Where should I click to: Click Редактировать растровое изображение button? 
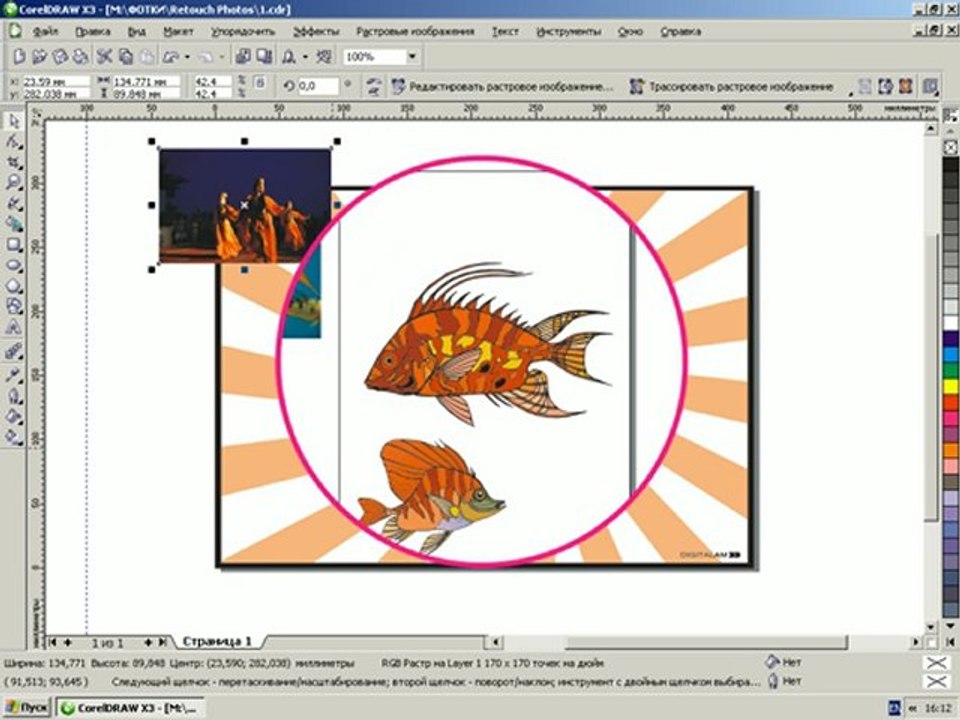[x=502, y=87]
